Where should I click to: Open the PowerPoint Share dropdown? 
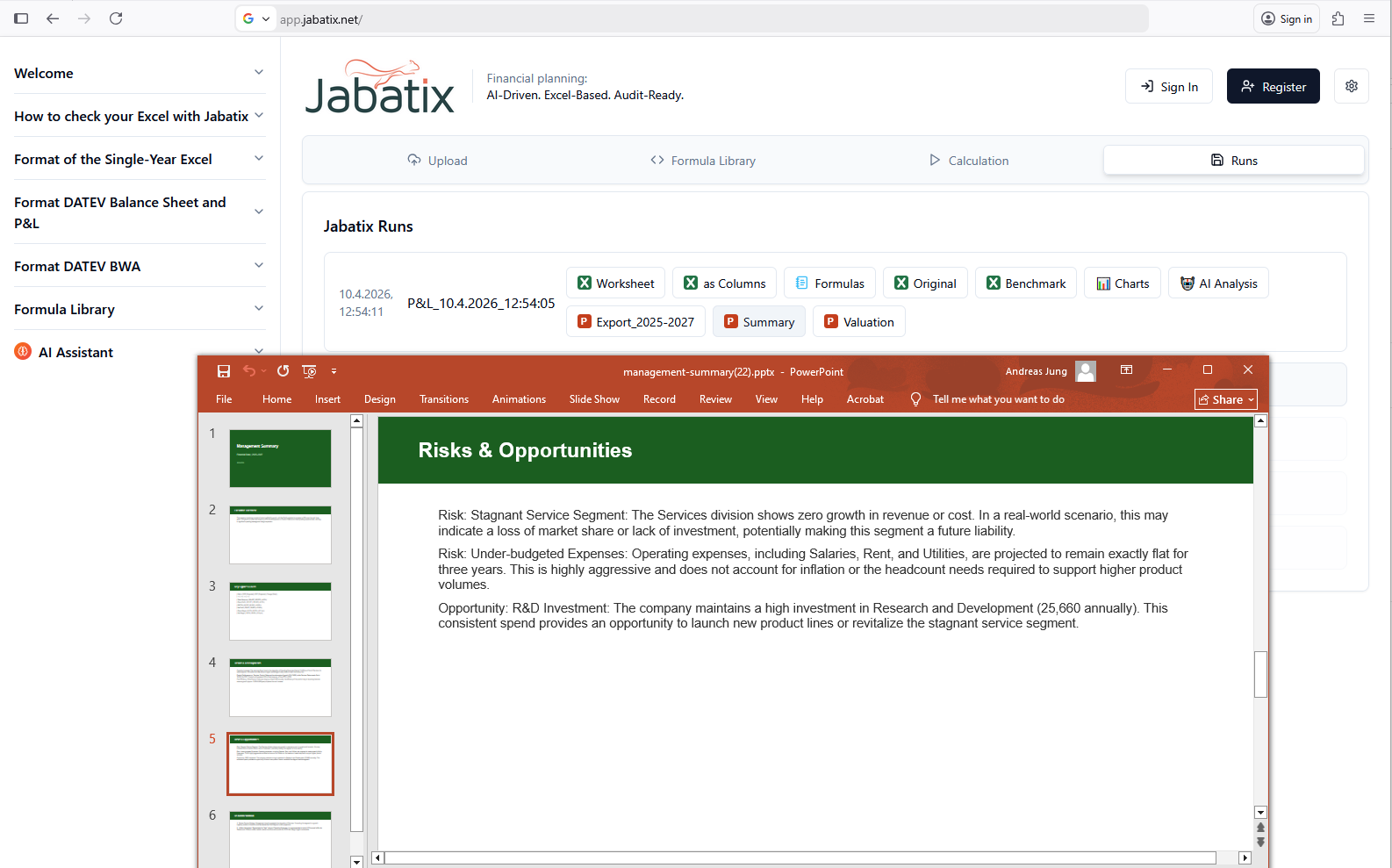tap(1226, 399)
